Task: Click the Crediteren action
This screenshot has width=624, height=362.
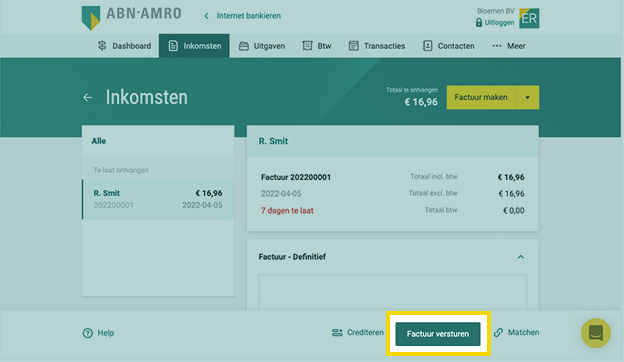Action: click(x=357, y=333)
